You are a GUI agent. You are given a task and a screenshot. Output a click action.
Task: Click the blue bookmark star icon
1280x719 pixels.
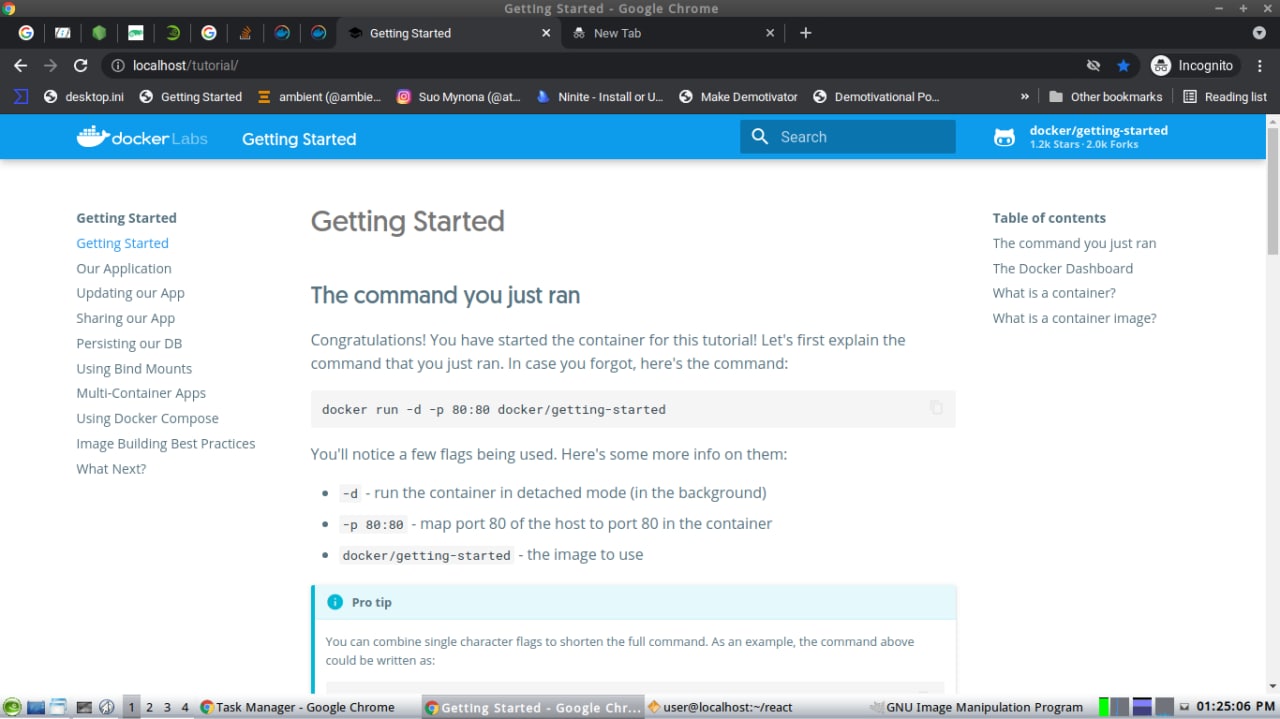click(x=1123, y=65)
